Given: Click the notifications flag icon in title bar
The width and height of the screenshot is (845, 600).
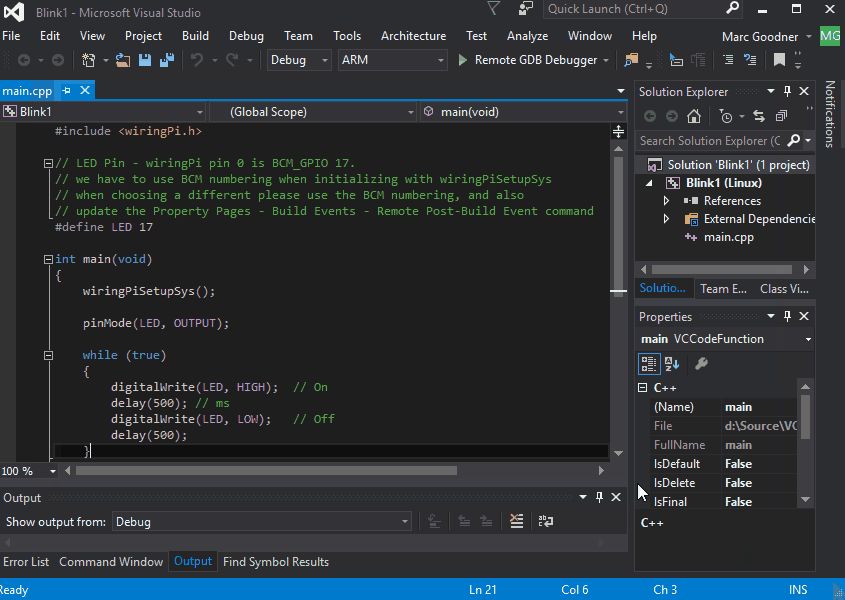Looking at the screenshot, I should point(493,9).
